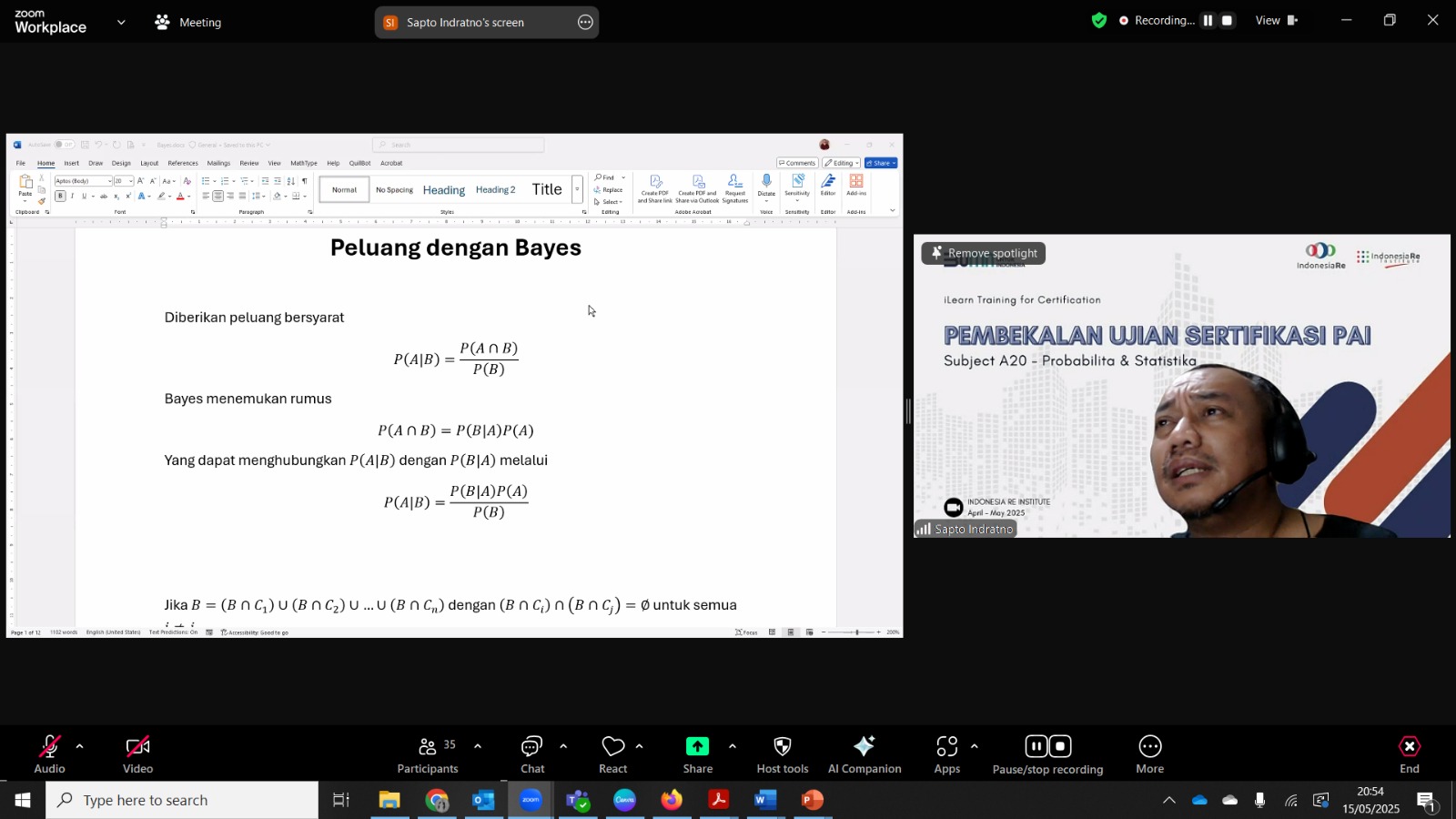Viewport: 1456px width, 819px height.
Task: Expand the Share options arrow
Action: point(733,746)
